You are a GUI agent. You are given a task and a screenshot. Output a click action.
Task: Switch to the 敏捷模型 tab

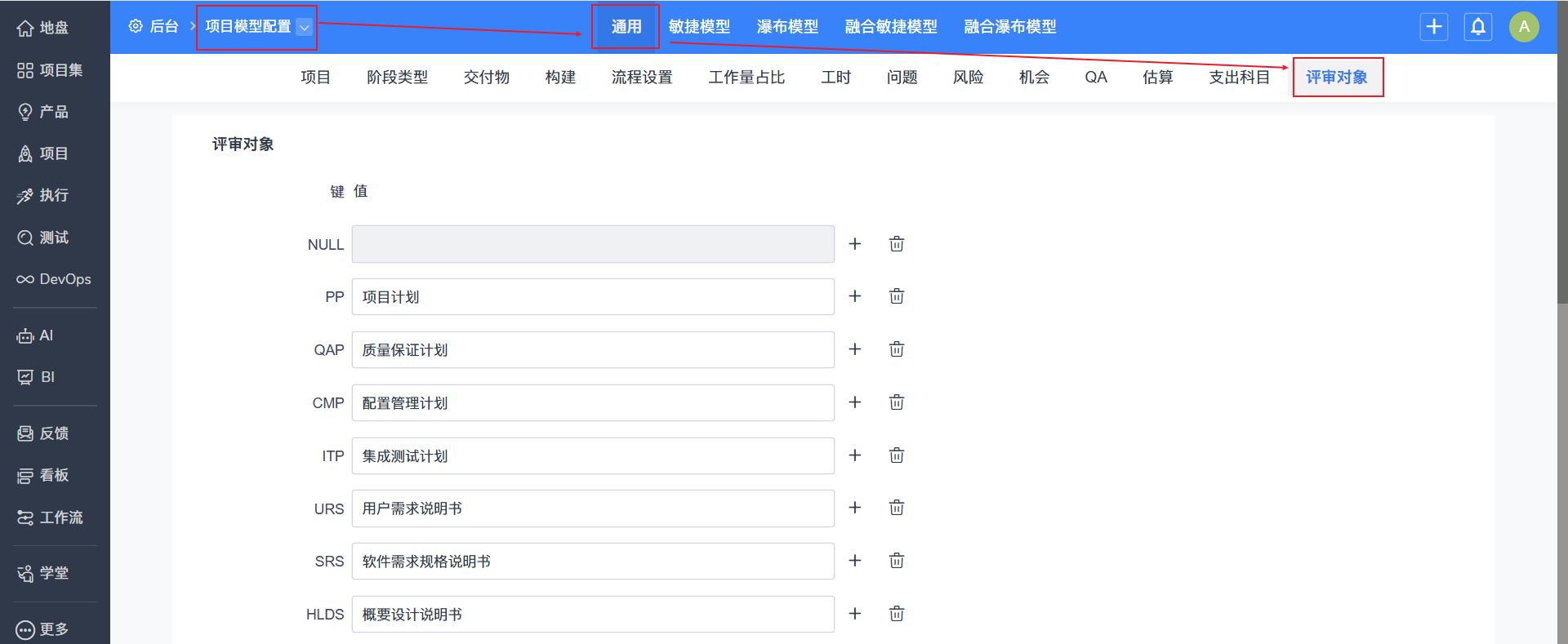coord(699,27)
